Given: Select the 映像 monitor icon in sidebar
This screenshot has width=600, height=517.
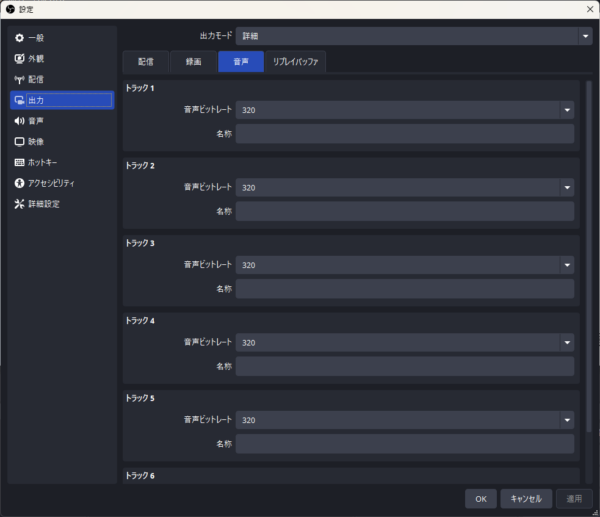Looking at the screenshot, I should (19, 142).
